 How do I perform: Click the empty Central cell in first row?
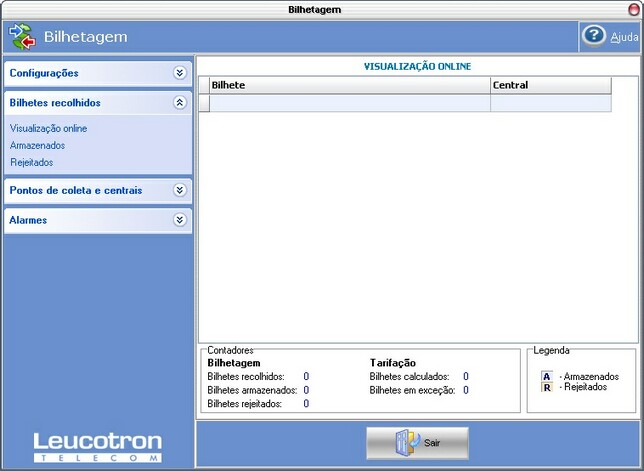[x=551, y=103]
